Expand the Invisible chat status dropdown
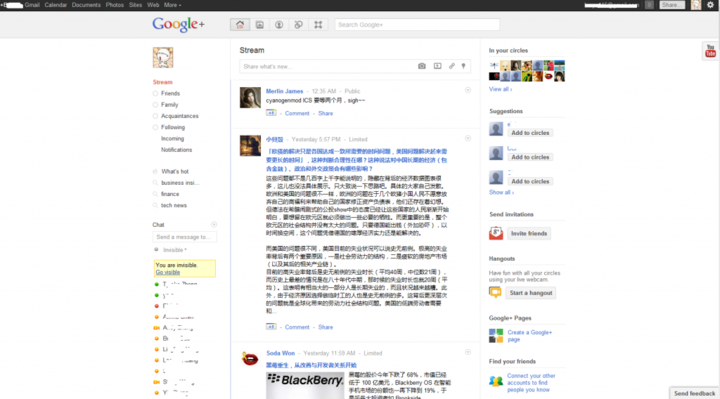This screenshot has width=720, height=399. 174,250
